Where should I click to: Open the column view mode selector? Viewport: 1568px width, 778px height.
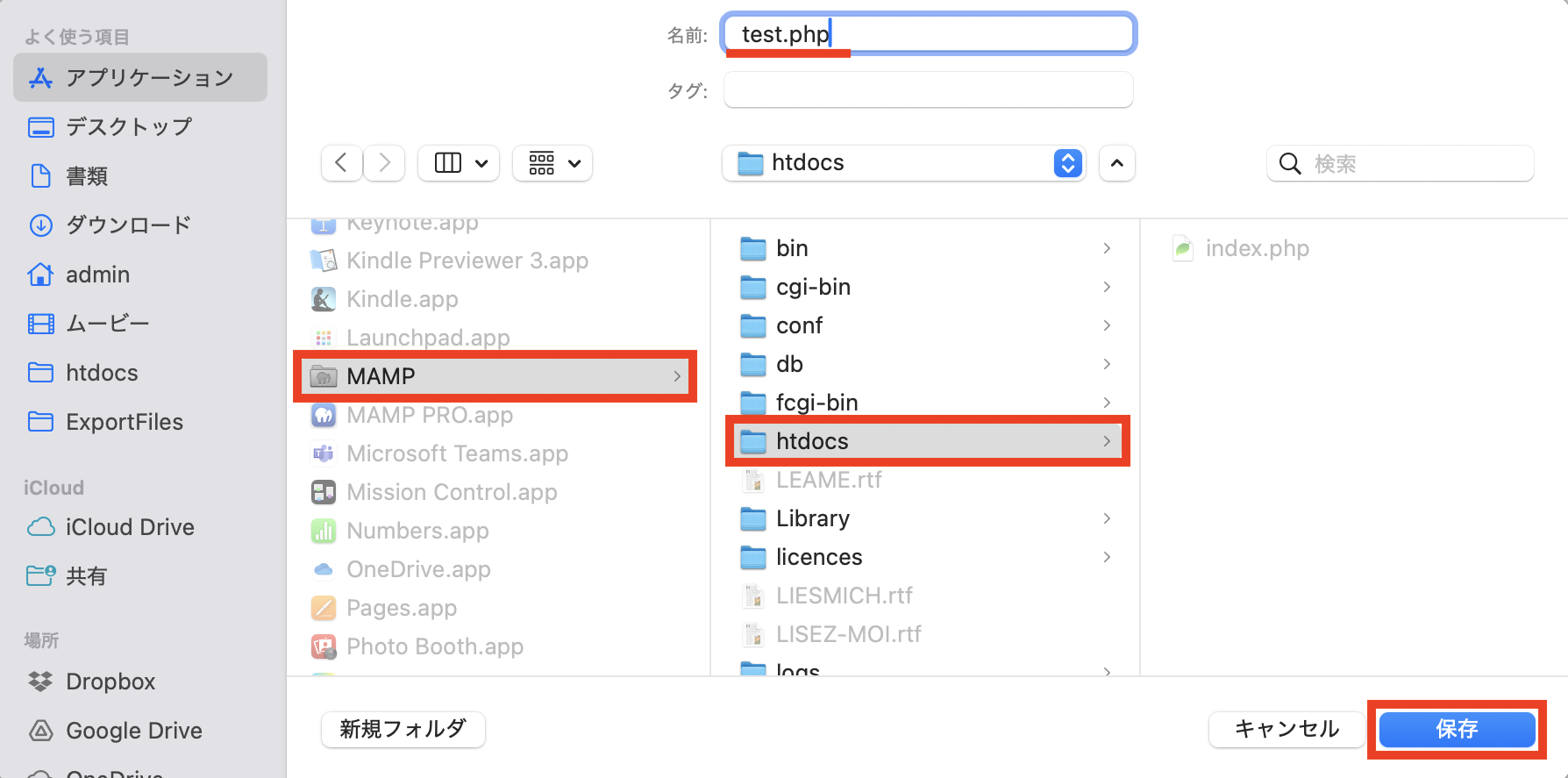(459, 163)
